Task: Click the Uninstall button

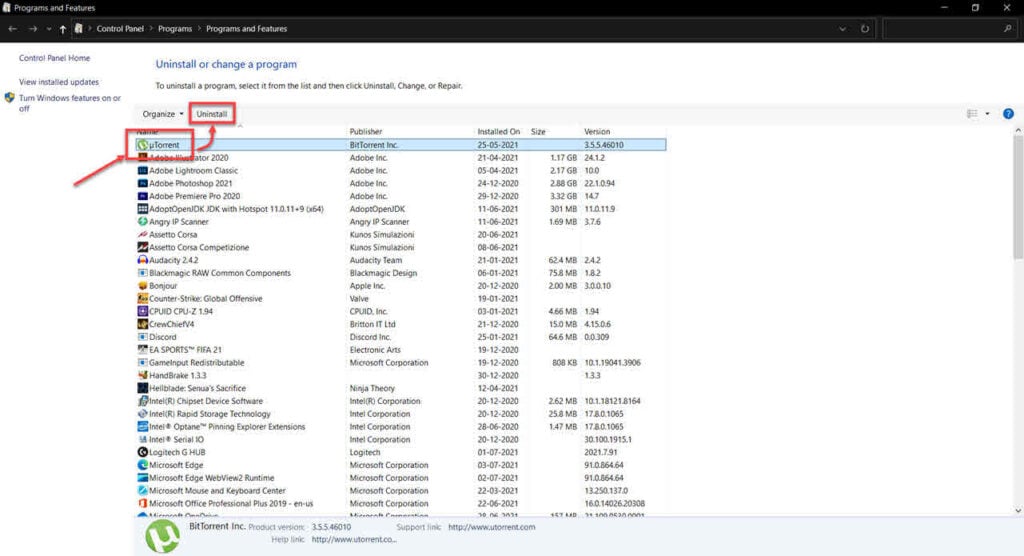Action: [x=212, y=114]
